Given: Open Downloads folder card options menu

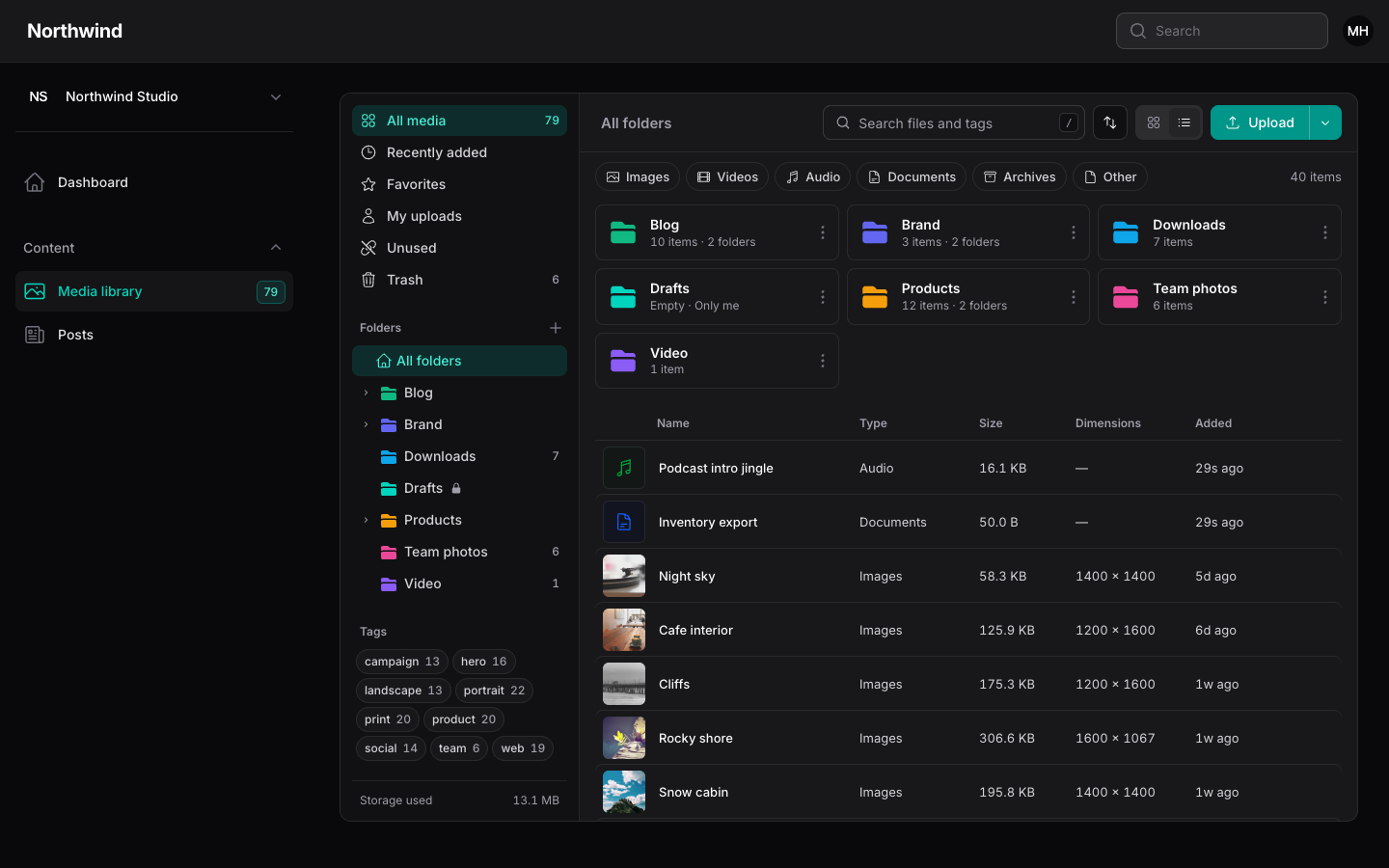Looking at the screenshot, I should (1324, 232).
